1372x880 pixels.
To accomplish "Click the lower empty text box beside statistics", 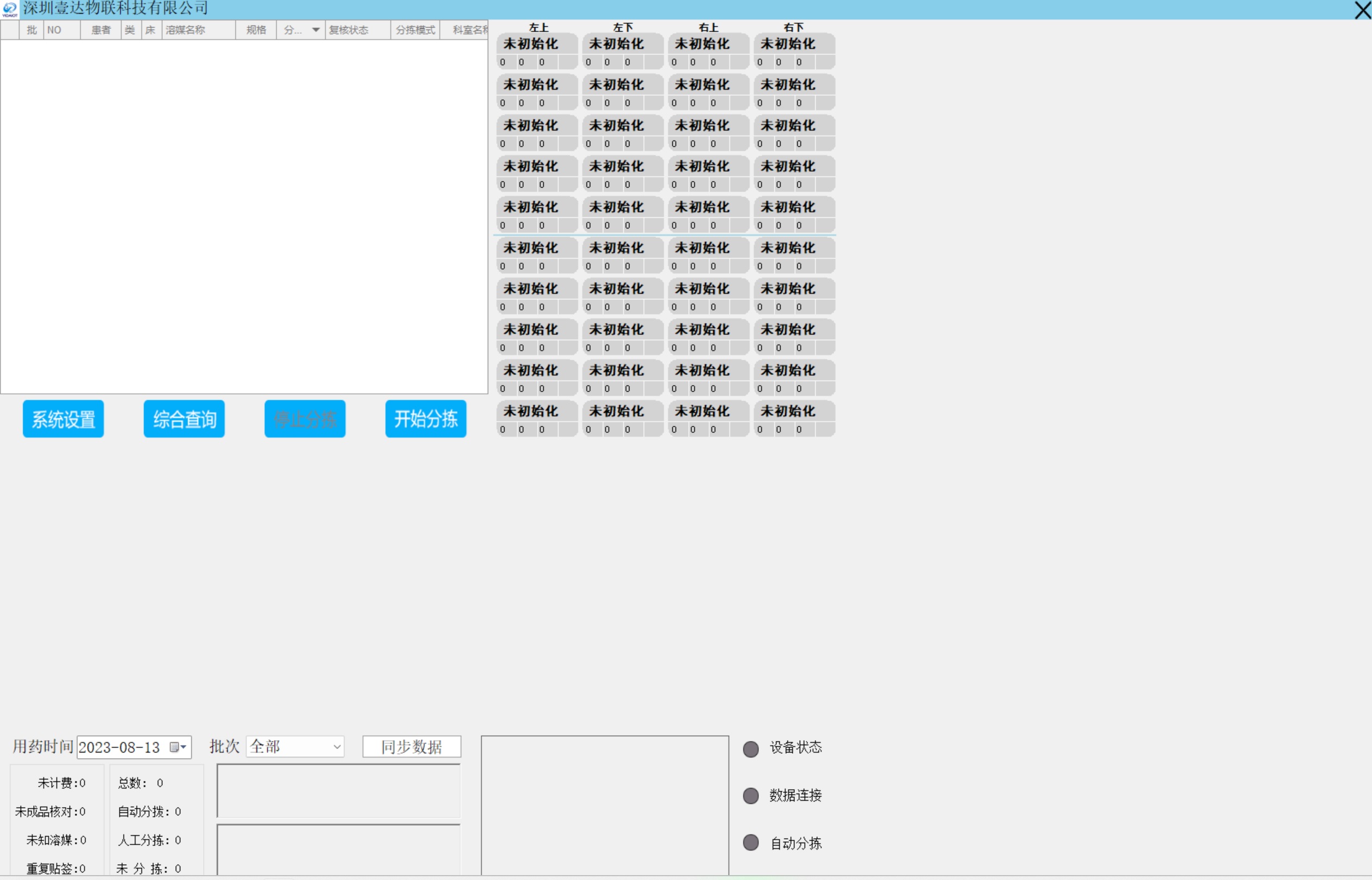I will click(339, 850).
